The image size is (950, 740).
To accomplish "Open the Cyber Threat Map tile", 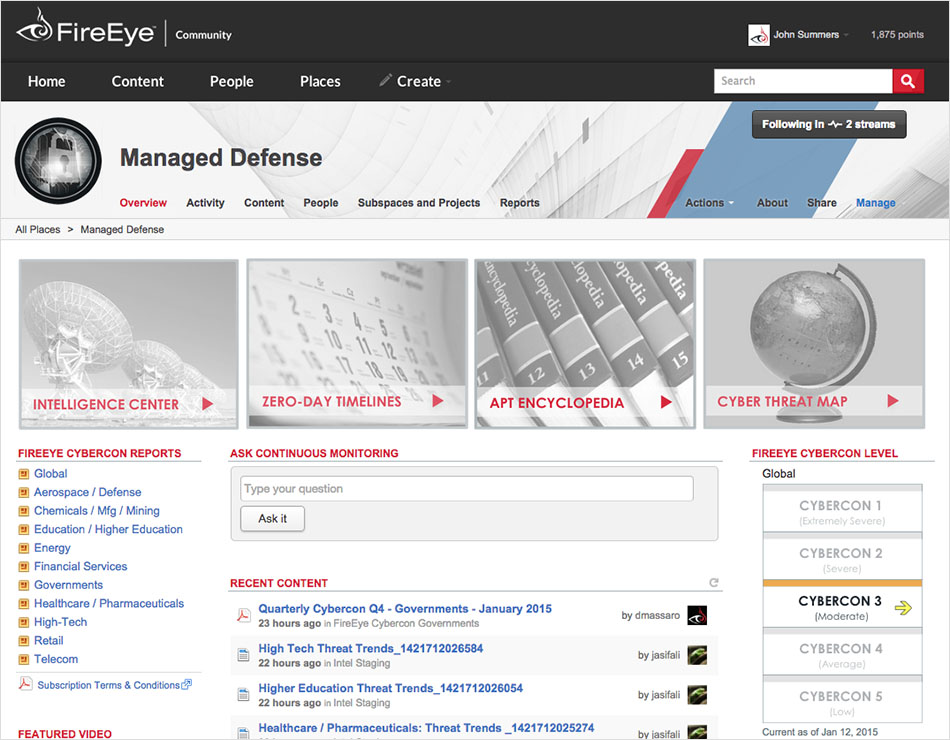I will coord(814,344).
